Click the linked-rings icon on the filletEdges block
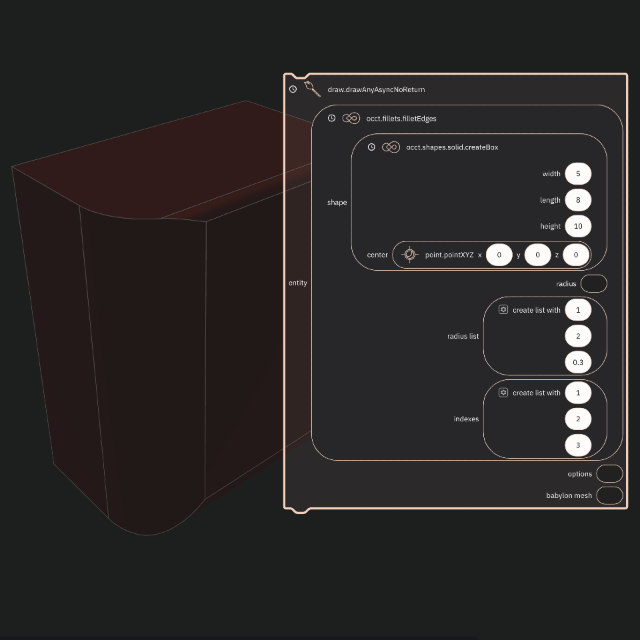The width and height of the screenshot is (640, 640). tap(351, 118)
